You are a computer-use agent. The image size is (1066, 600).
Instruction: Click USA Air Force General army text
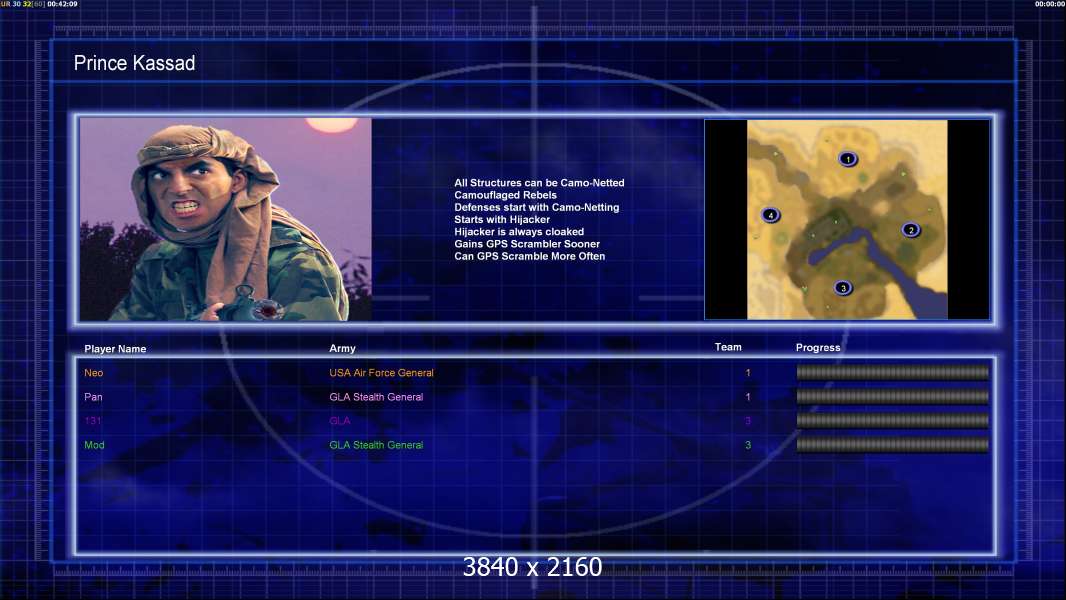point(381,372)
